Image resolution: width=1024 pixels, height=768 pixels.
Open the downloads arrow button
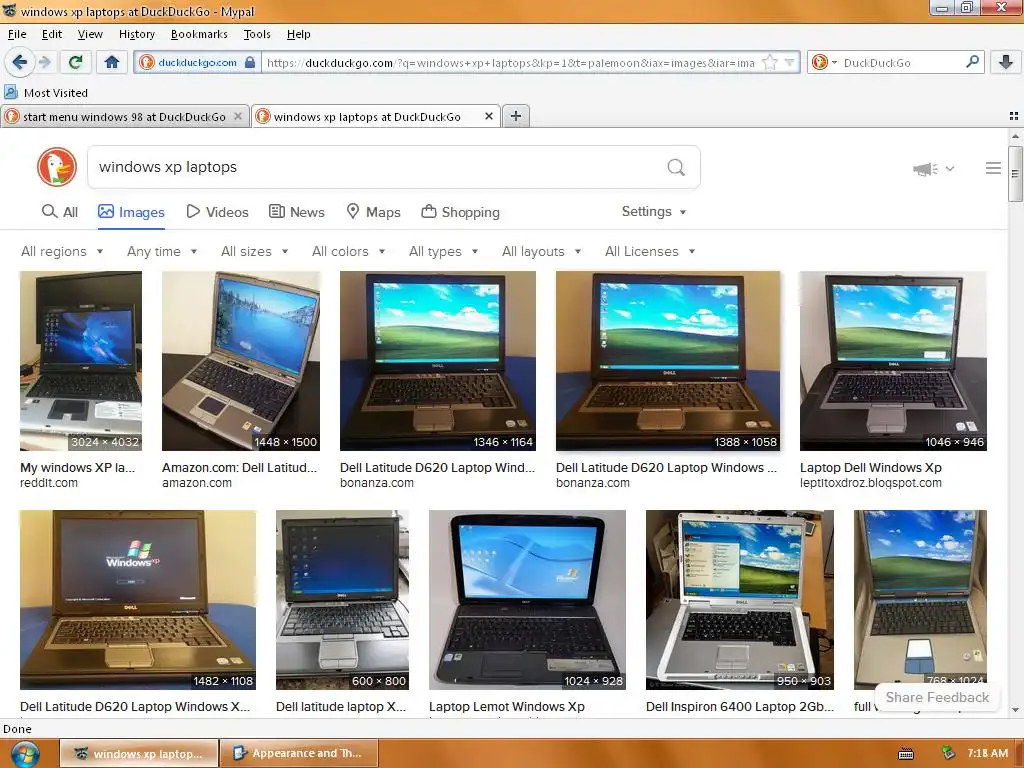pos(1006,62)
